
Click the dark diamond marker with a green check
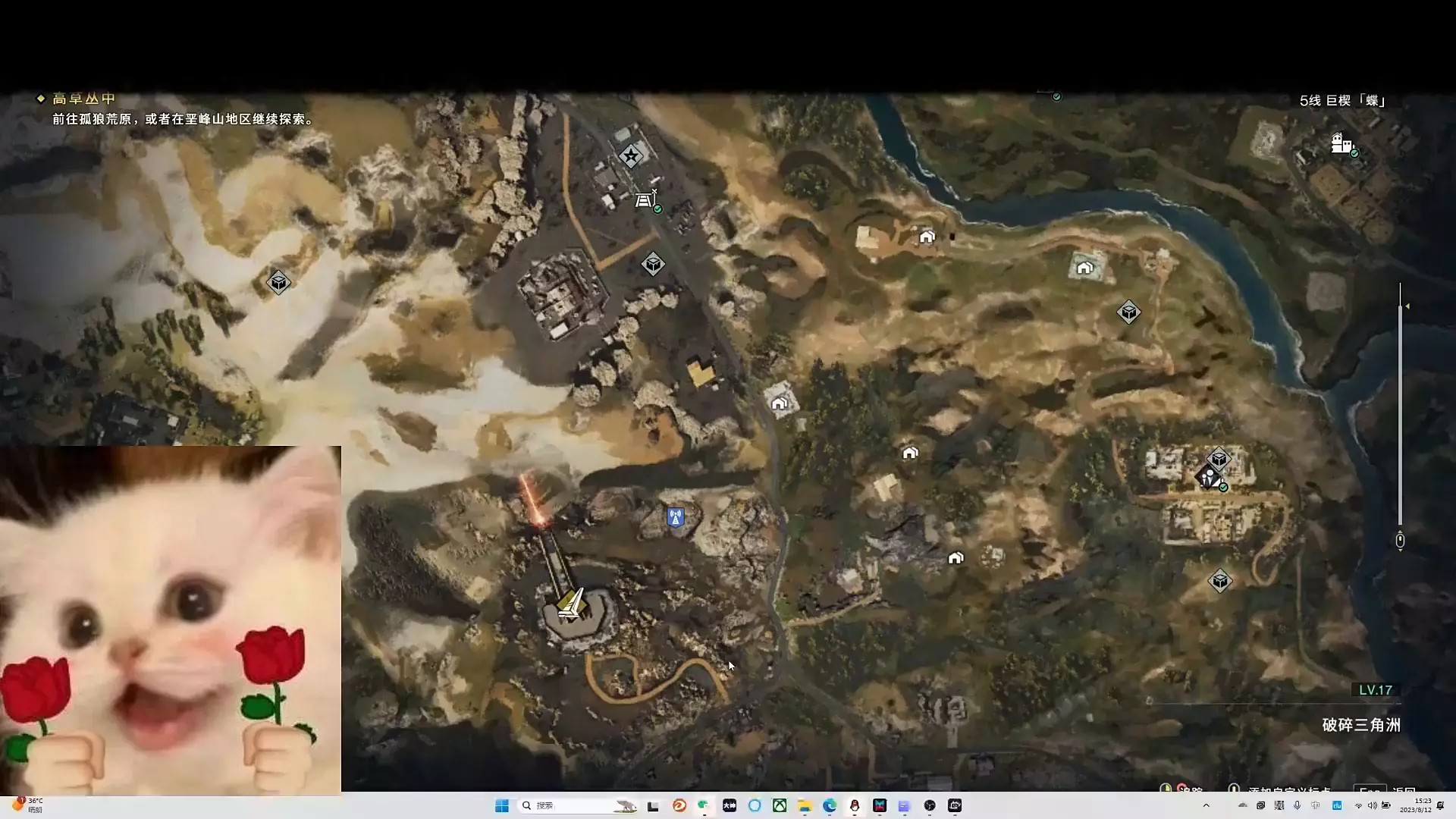pyautogui.click(x=1208, y=478)
